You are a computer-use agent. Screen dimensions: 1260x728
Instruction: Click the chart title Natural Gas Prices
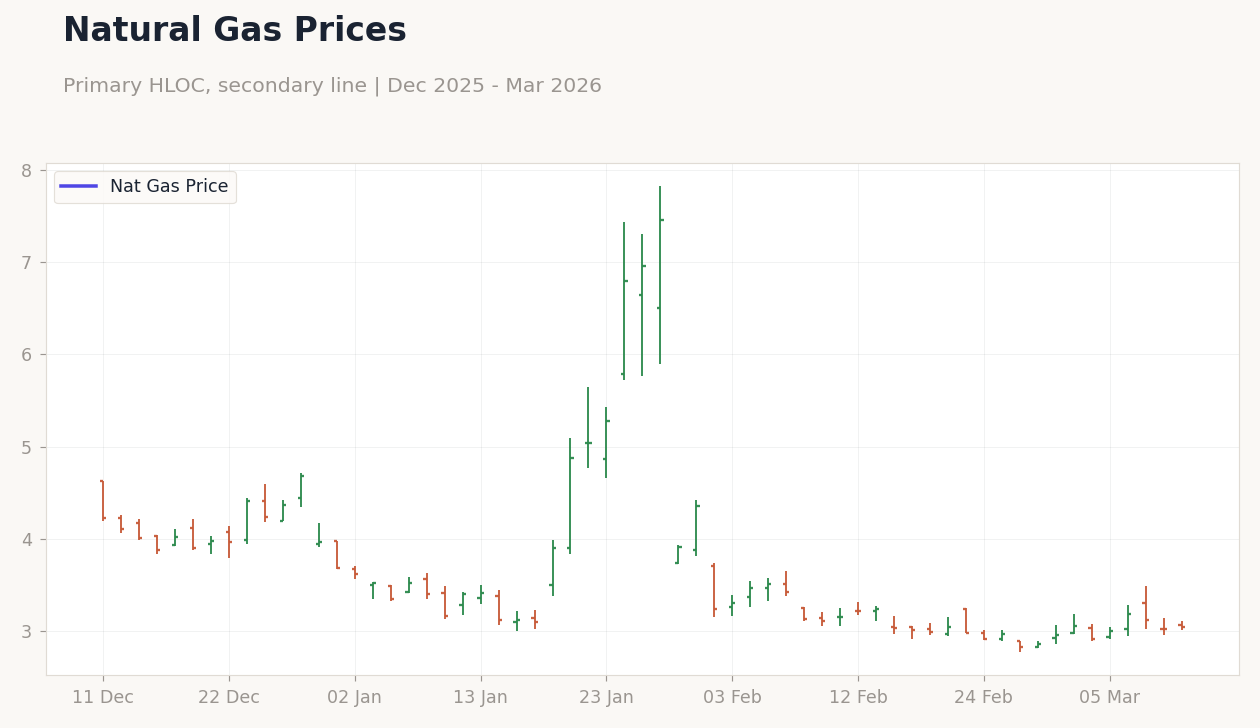tap(235, 31)
